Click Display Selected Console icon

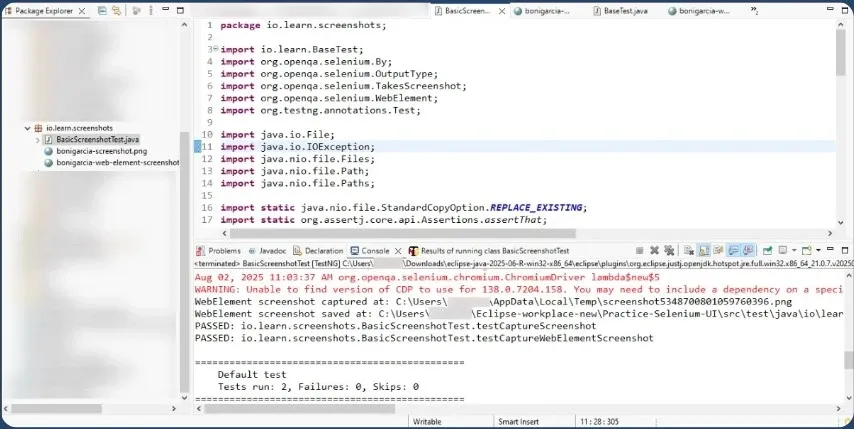pyautogui.click(x=783, y=250)
